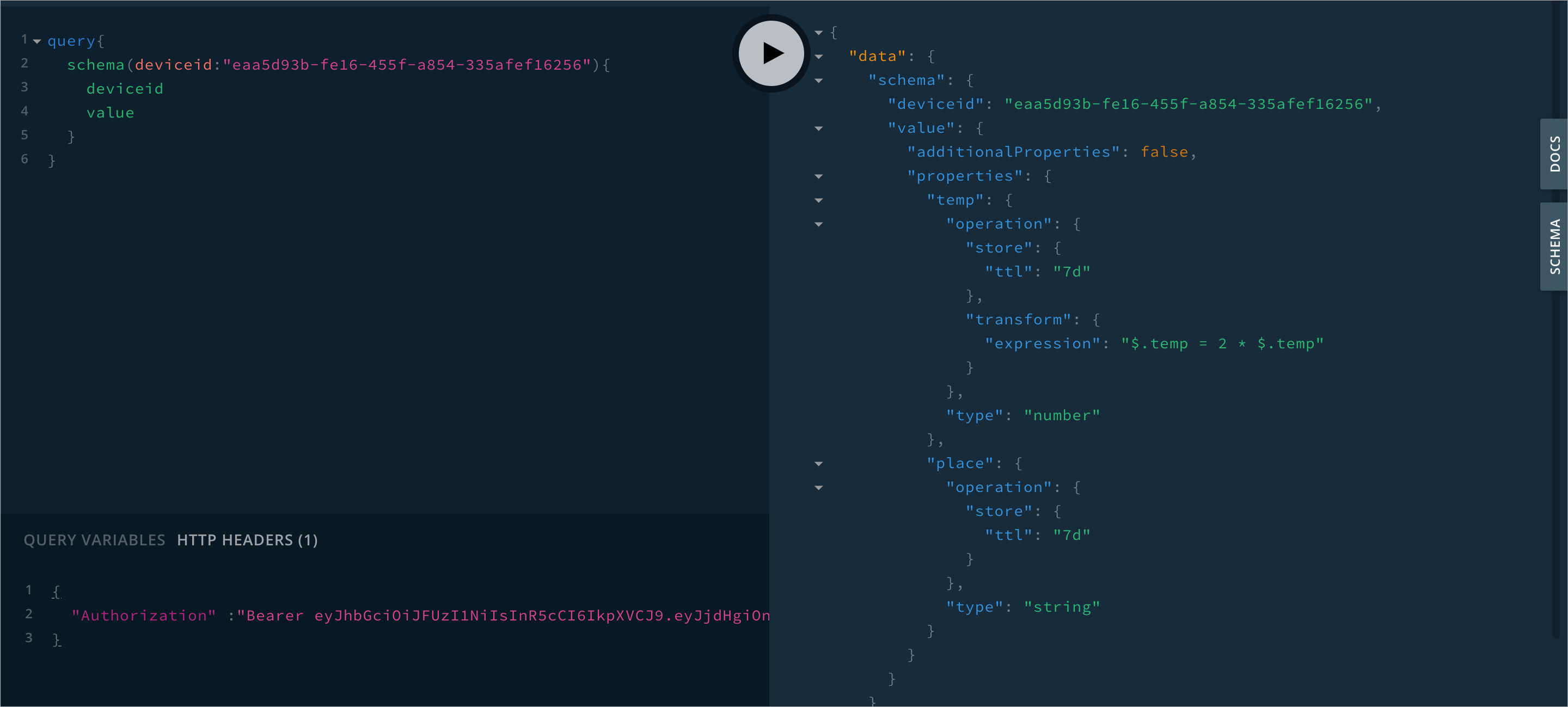The height and width of the screenshot is (707, 1568).
Task: Collapse the "data" object in the response
Action: 819,57
